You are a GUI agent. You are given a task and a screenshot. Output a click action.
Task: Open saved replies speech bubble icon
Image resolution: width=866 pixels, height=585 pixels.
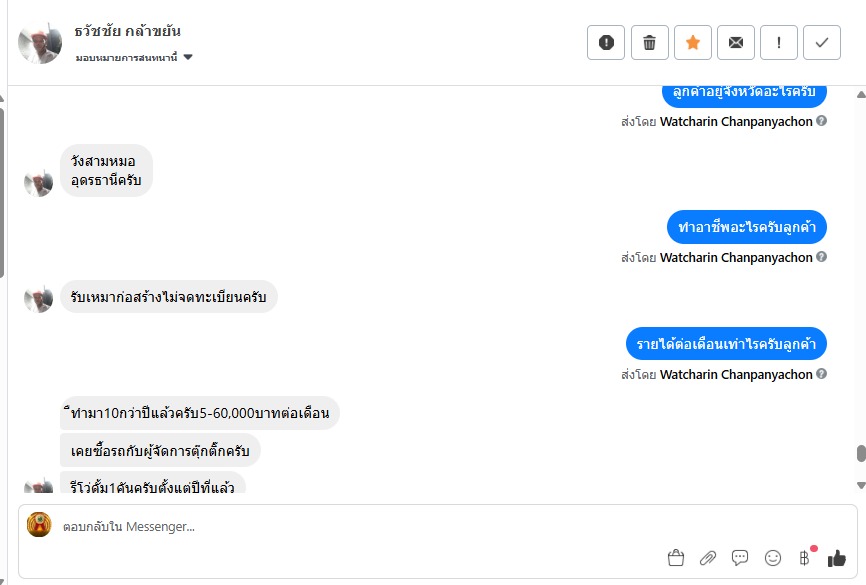740,558
